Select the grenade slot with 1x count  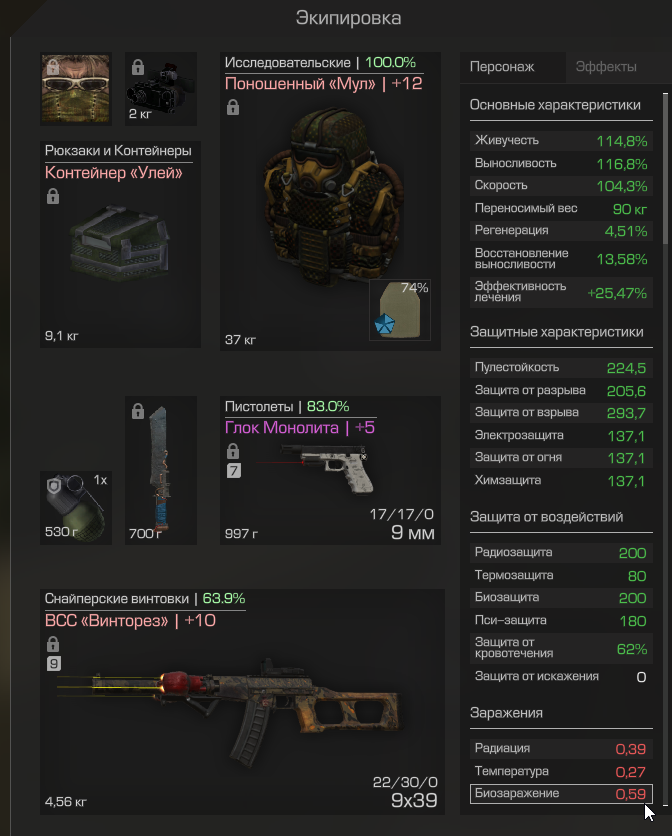76,508
